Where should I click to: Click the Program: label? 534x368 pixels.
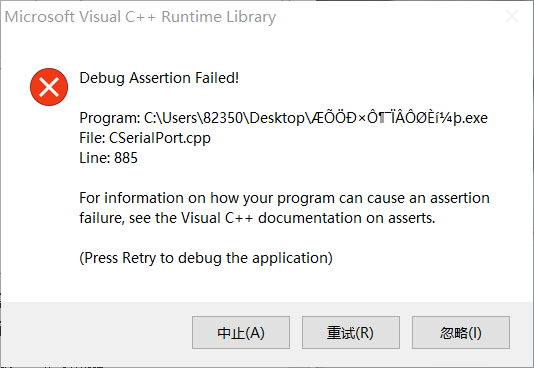(110, 118)
